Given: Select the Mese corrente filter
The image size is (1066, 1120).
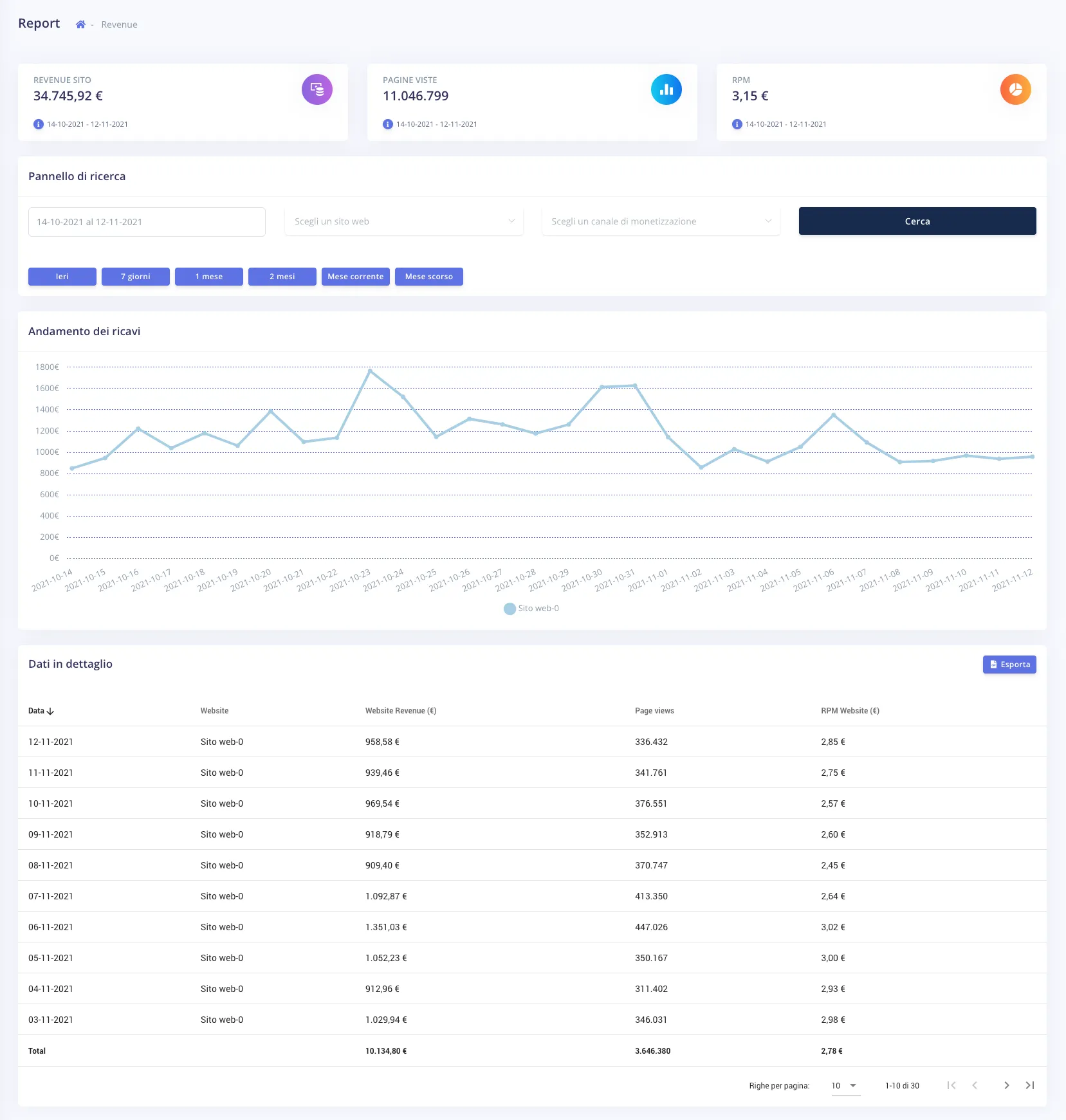Looking at the screenshot, I should click(356, 277).
